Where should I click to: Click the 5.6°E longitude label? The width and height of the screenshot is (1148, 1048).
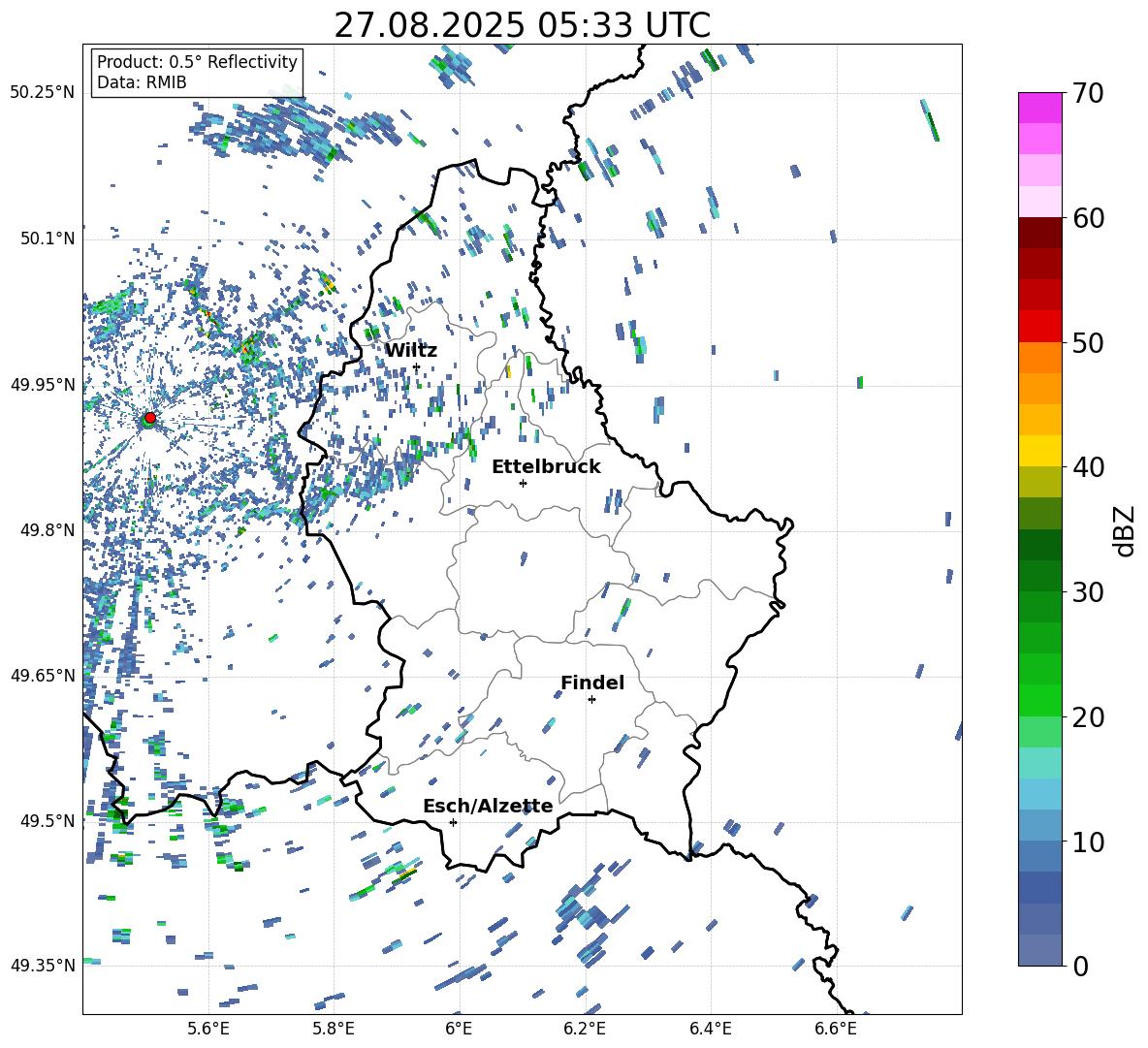(x=208, y=1030)
